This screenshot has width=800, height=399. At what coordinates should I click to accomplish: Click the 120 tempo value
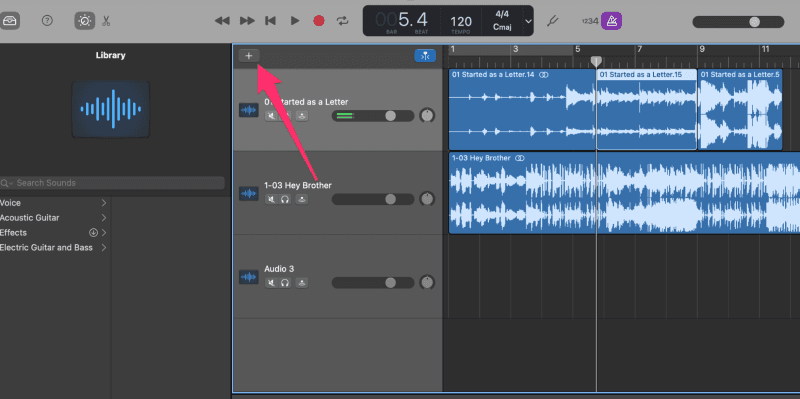(x=461, y=21)
